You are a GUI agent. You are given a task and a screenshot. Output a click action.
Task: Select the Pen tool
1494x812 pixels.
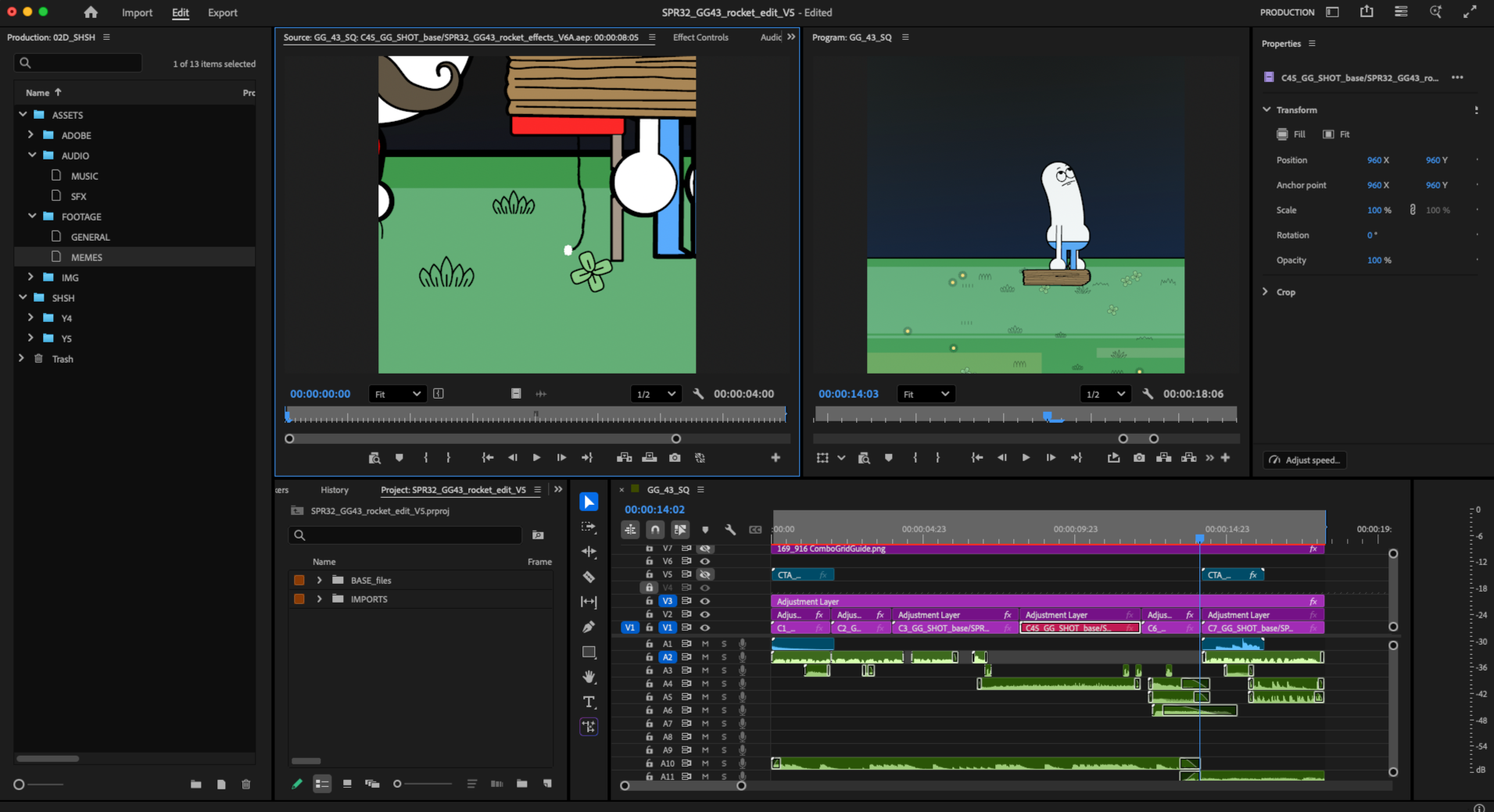pos(589,627)
